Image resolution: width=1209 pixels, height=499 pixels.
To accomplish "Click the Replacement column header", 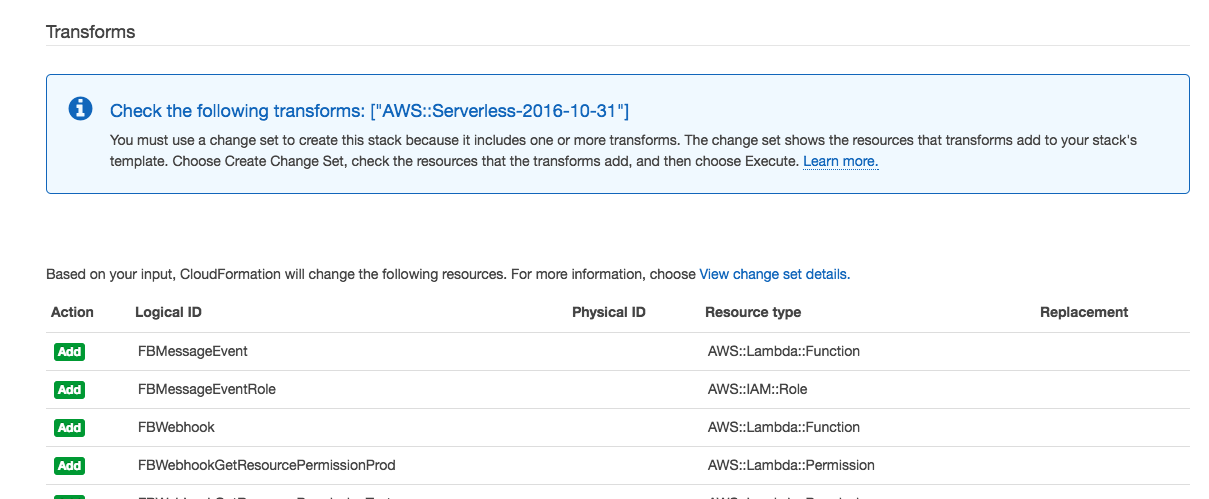I will pyautogui.click(x=1084, y=312).
